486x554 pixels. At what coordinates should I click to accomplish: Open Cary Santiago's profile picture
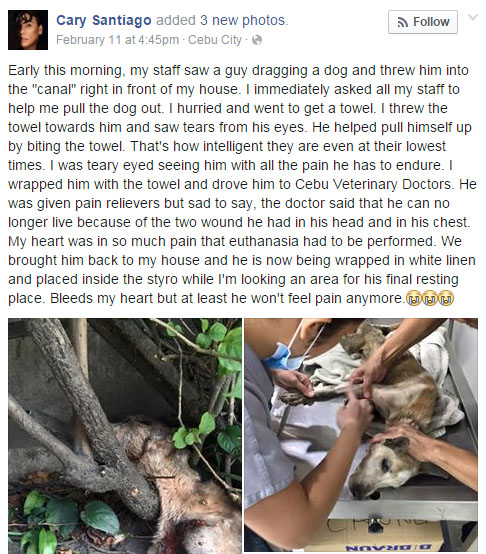28,30
